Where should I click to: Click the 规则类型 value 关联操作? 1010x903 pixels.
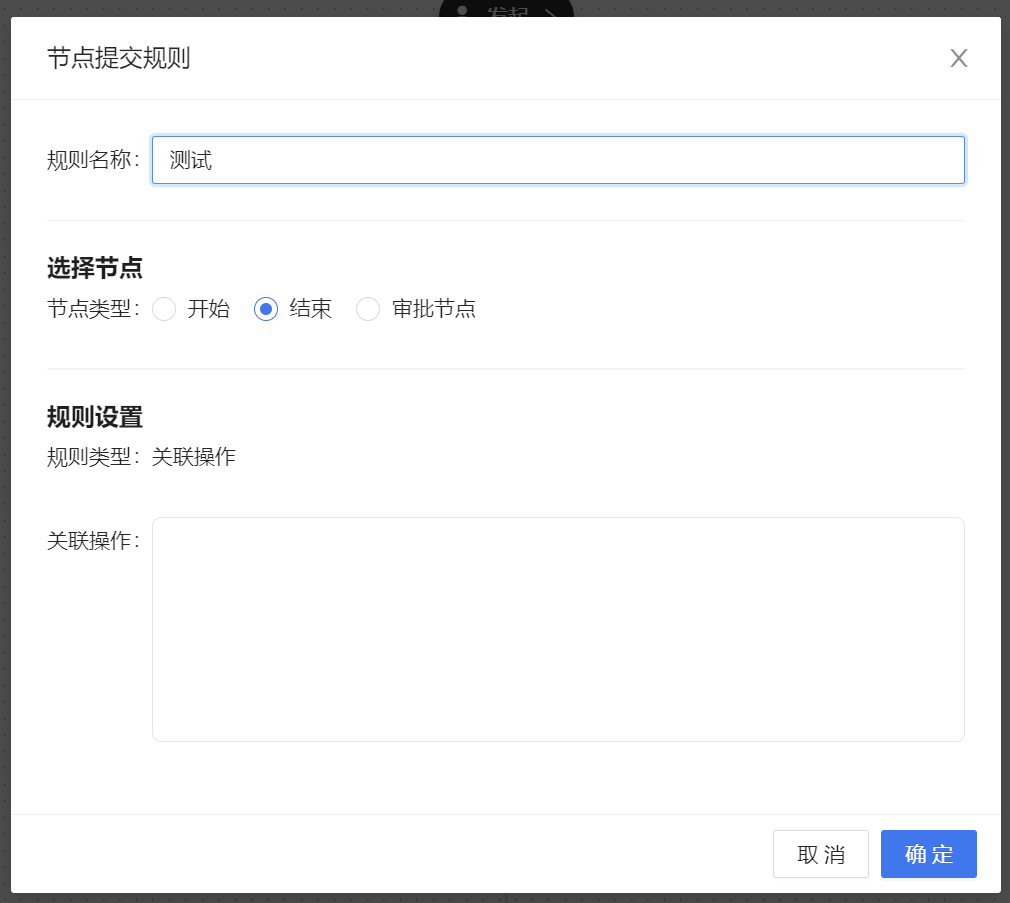pyautogui.click(x=194, y=457)
